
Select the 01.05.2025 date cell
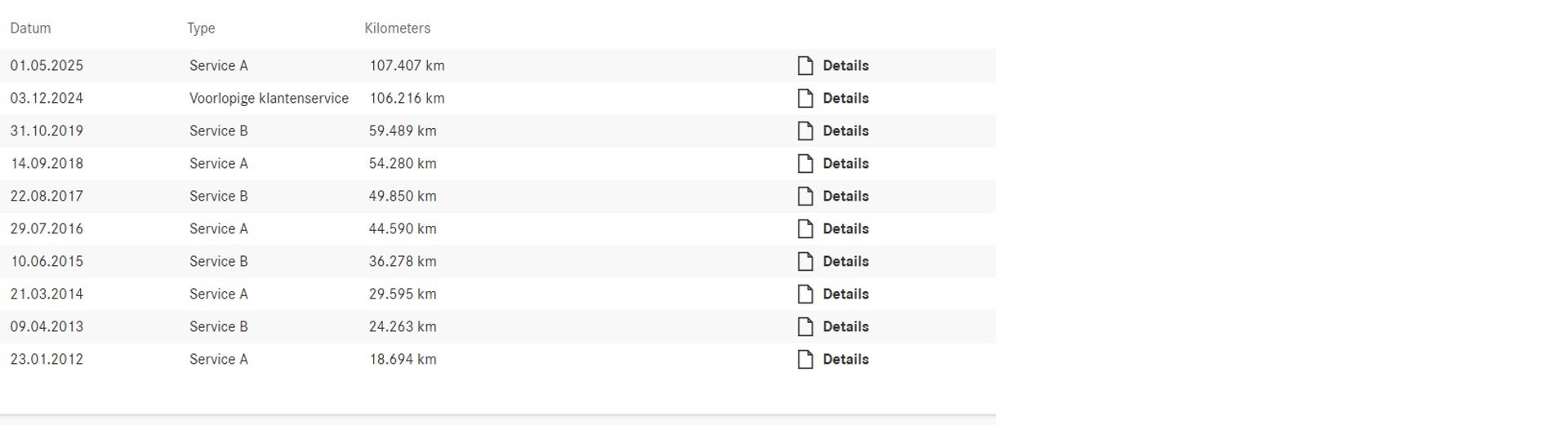pos(47,66)
